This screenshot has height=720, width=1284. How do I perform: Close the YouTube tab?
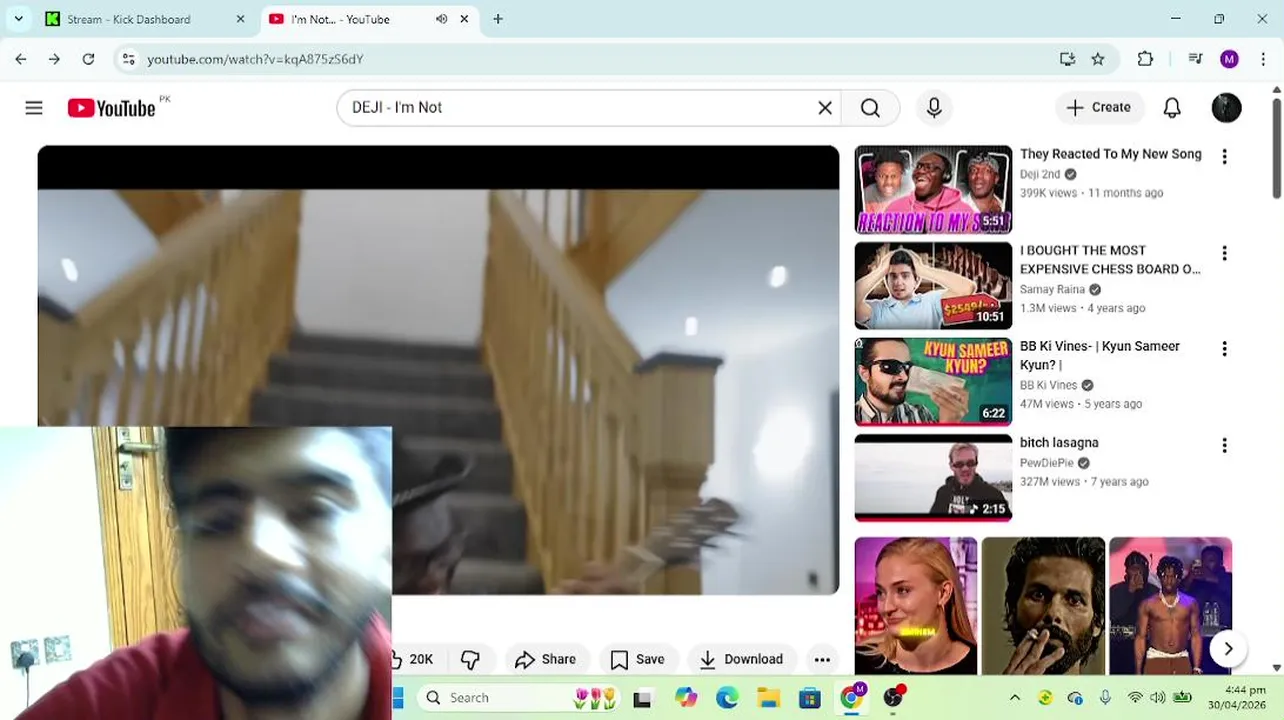point(464,19)
